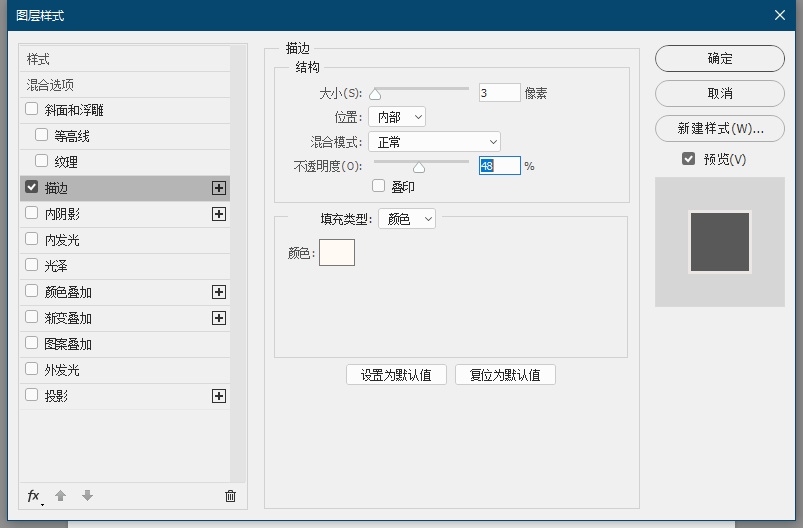Screen dimensions: 803x528
Task: Enable the 光泽 checkbox
Action: [x=32, y=265]
